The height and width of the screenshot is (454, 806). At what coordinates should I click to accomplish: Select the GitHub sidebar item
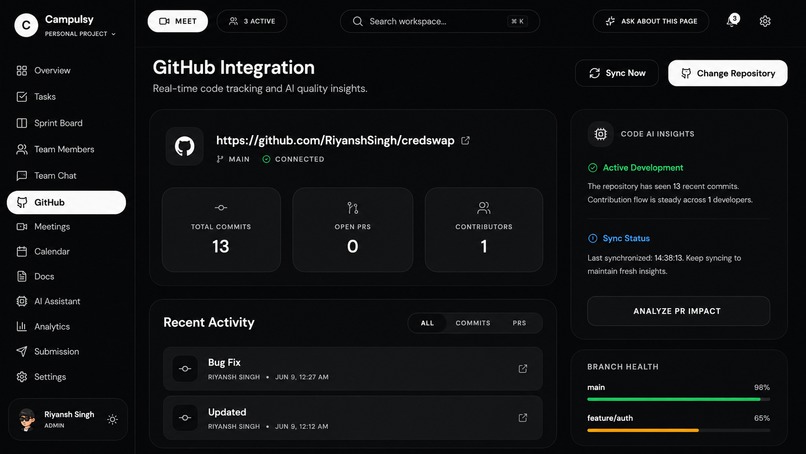(66, 202)
